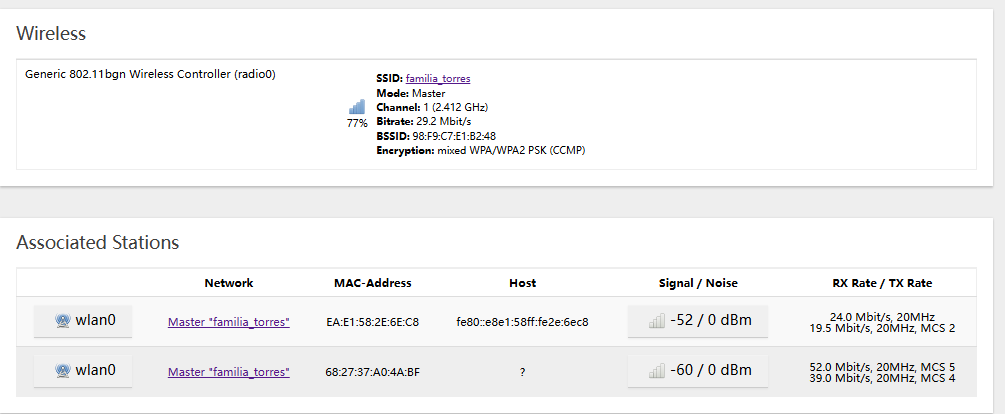Click the 77% wireless signal strength icon
1005x414 pixels.
click(357, 106)
